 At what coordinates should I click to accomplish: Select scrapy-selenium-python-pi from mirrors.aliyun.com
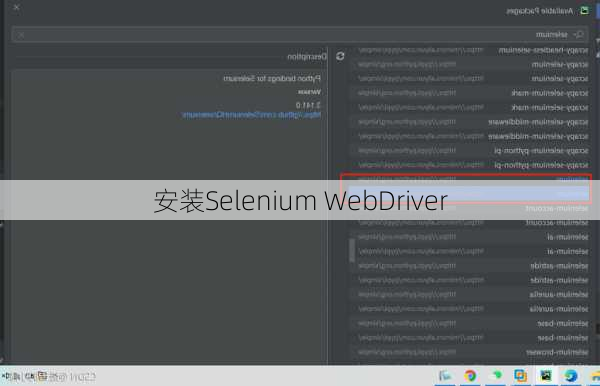(470, 165)
